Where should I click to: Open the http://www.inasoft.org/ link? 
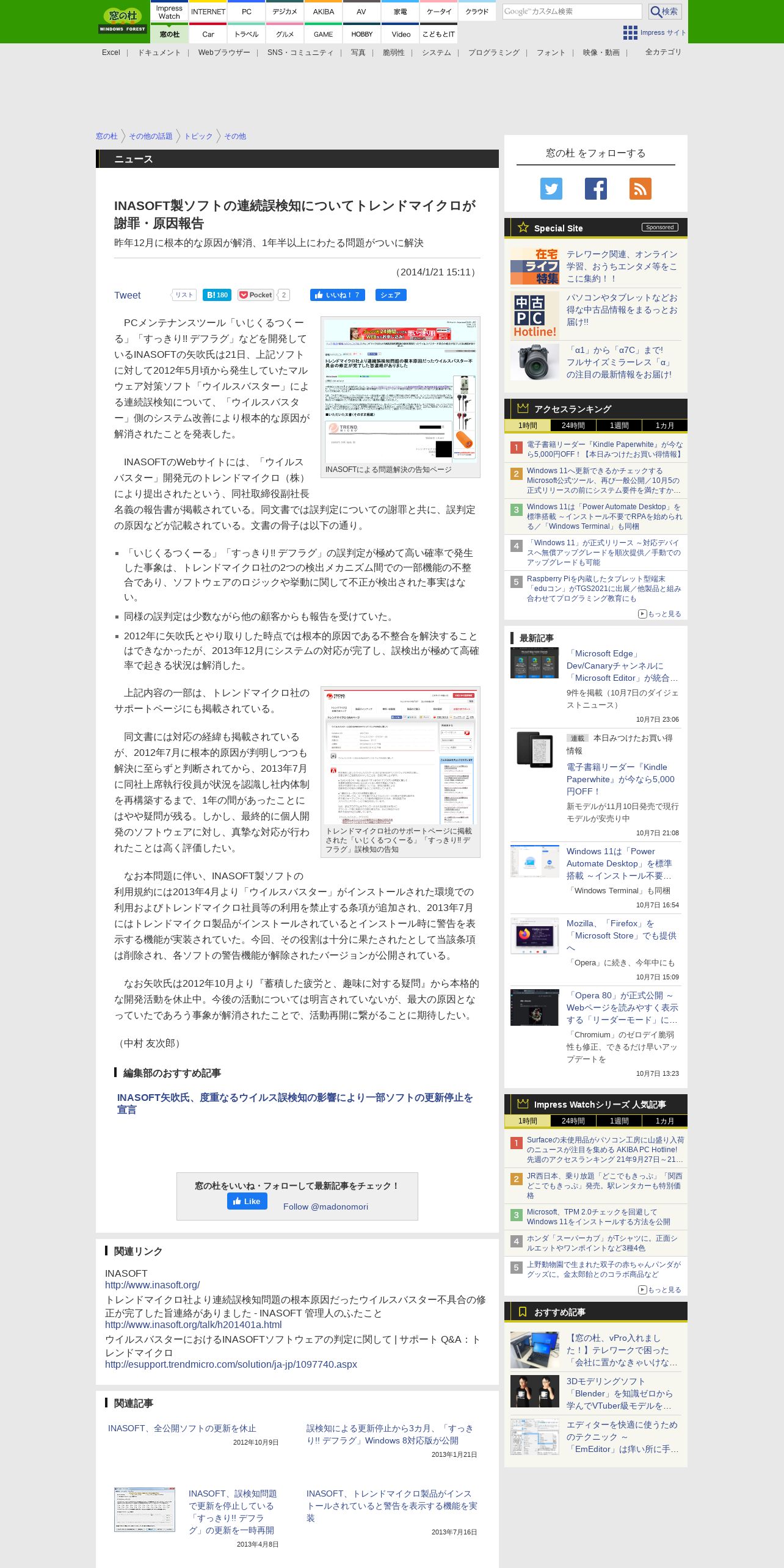pyautogui.click(x=152, y=1285)
